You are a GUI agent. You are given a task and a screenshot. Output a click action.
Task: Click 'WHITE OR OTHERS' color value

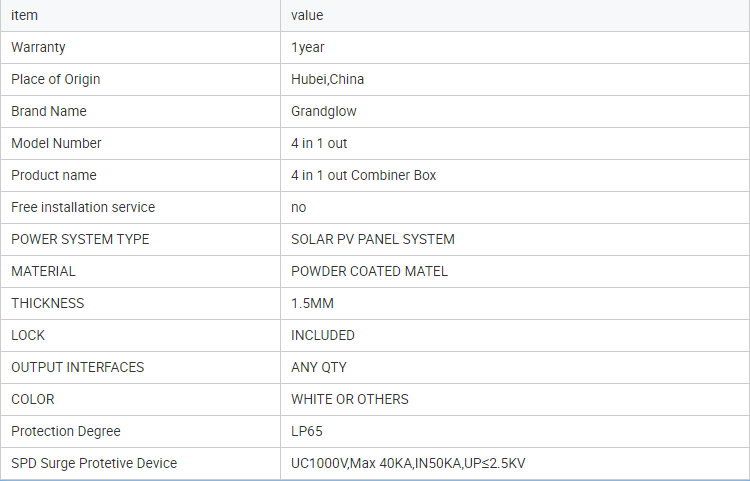tap(350, 400)
